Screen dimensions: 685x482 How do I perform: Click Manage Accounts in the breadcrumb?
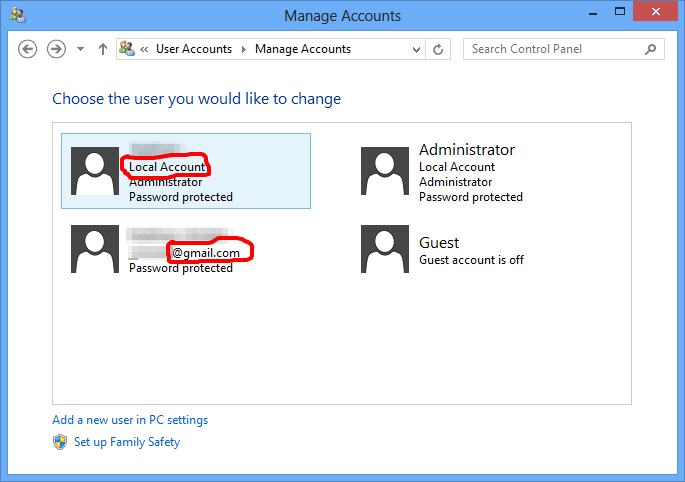[302, 49]
